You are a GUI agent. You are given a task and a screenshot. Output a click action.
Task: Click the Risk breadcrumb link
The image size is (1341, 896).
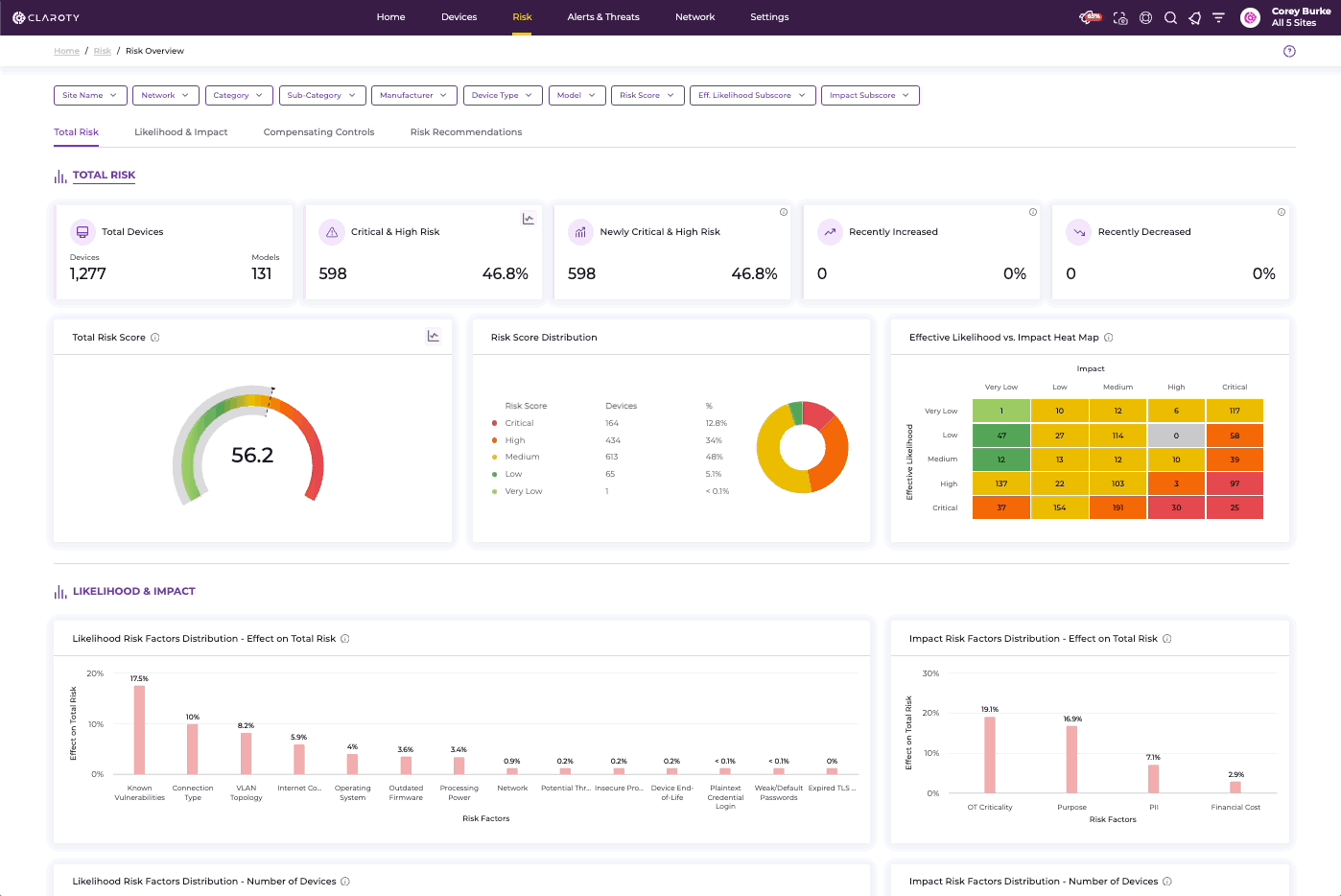pos(102,51)
